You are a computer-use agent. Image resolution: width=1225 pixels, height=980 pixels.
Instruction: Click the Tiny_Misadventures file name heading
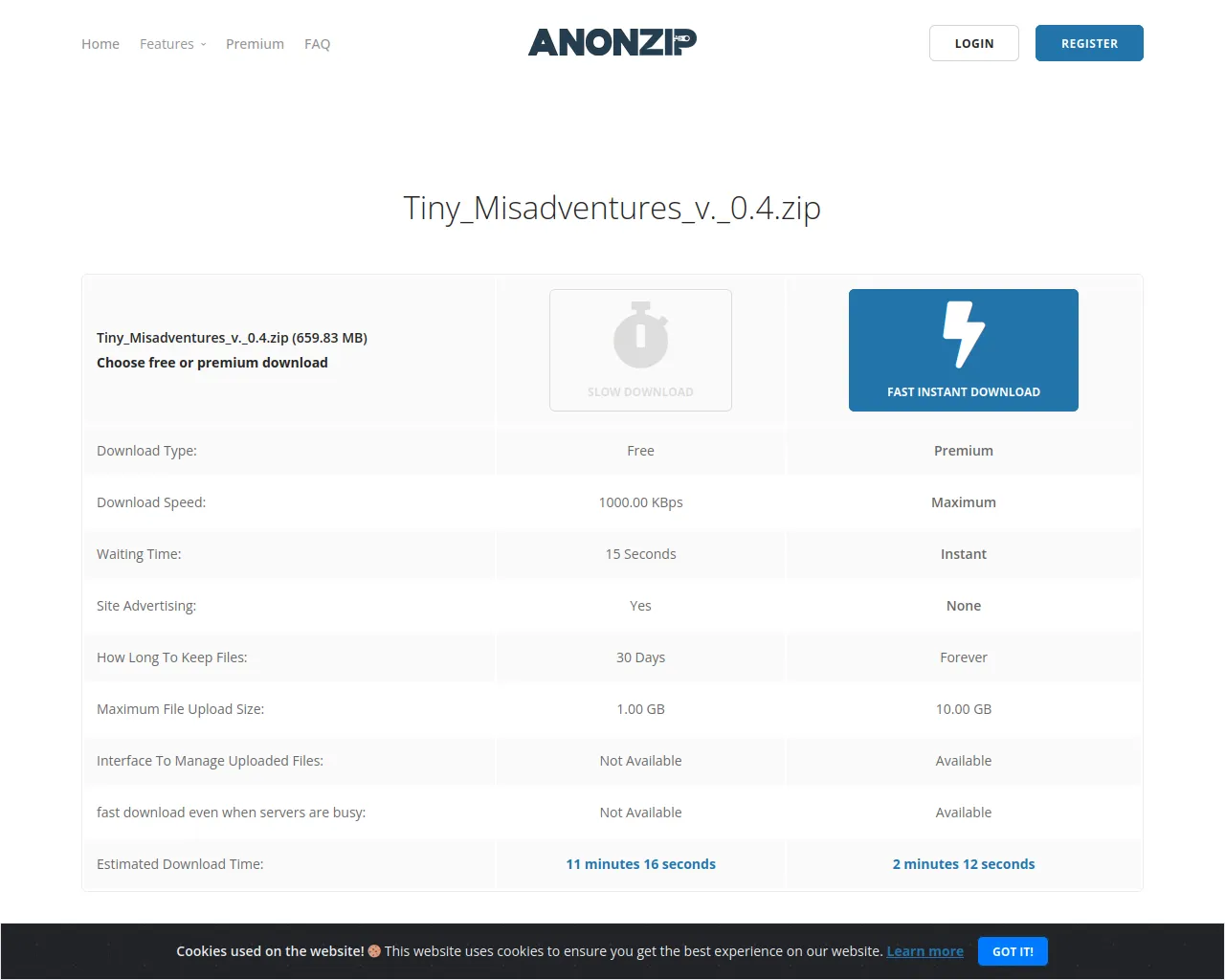click(612, 208)
